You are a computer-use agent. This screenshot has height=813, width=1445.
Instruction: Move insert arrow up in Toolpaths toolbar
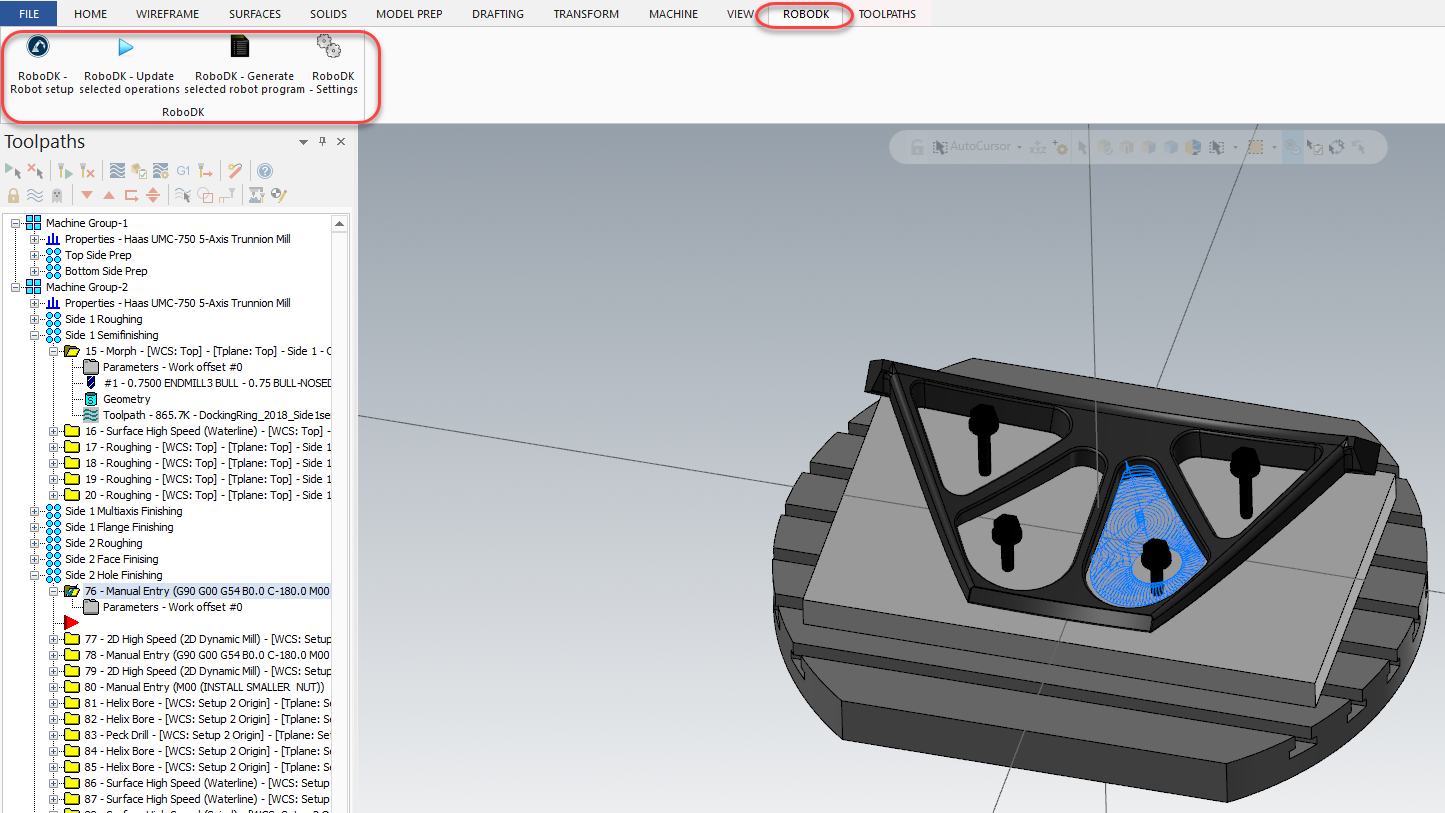pos(109,195)
